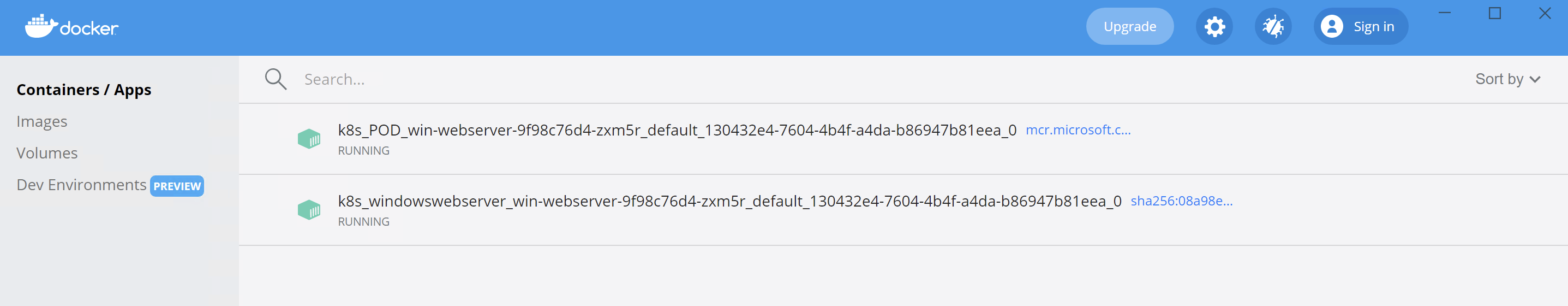Open Docker settings gear icon

click(x=1214, y=27)
